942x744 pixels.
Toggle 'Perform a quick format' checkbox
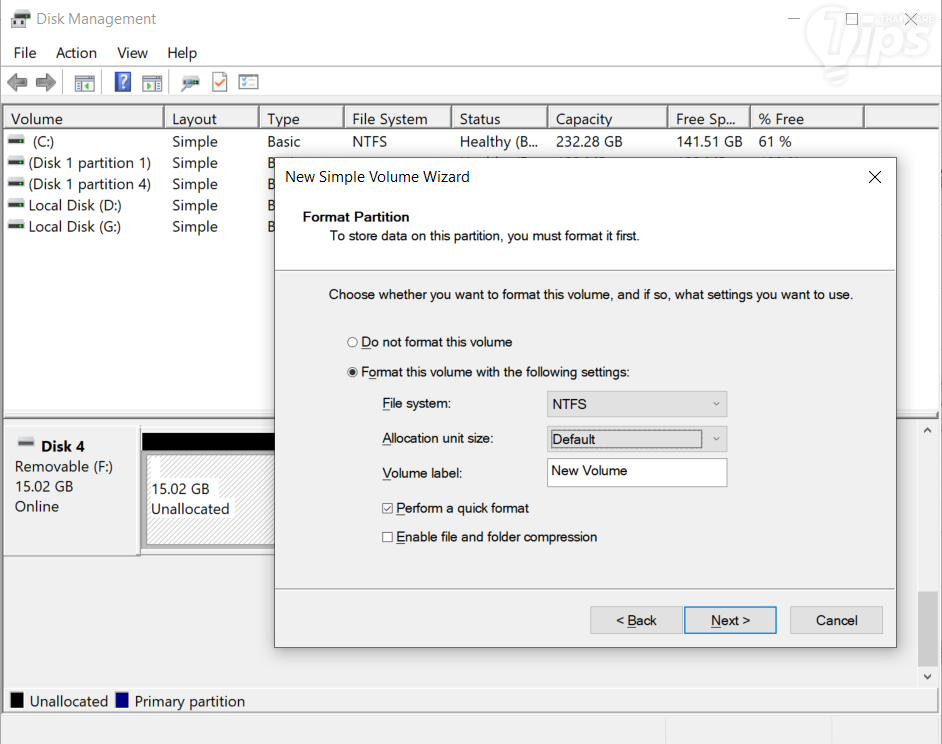tap(387, 508)
